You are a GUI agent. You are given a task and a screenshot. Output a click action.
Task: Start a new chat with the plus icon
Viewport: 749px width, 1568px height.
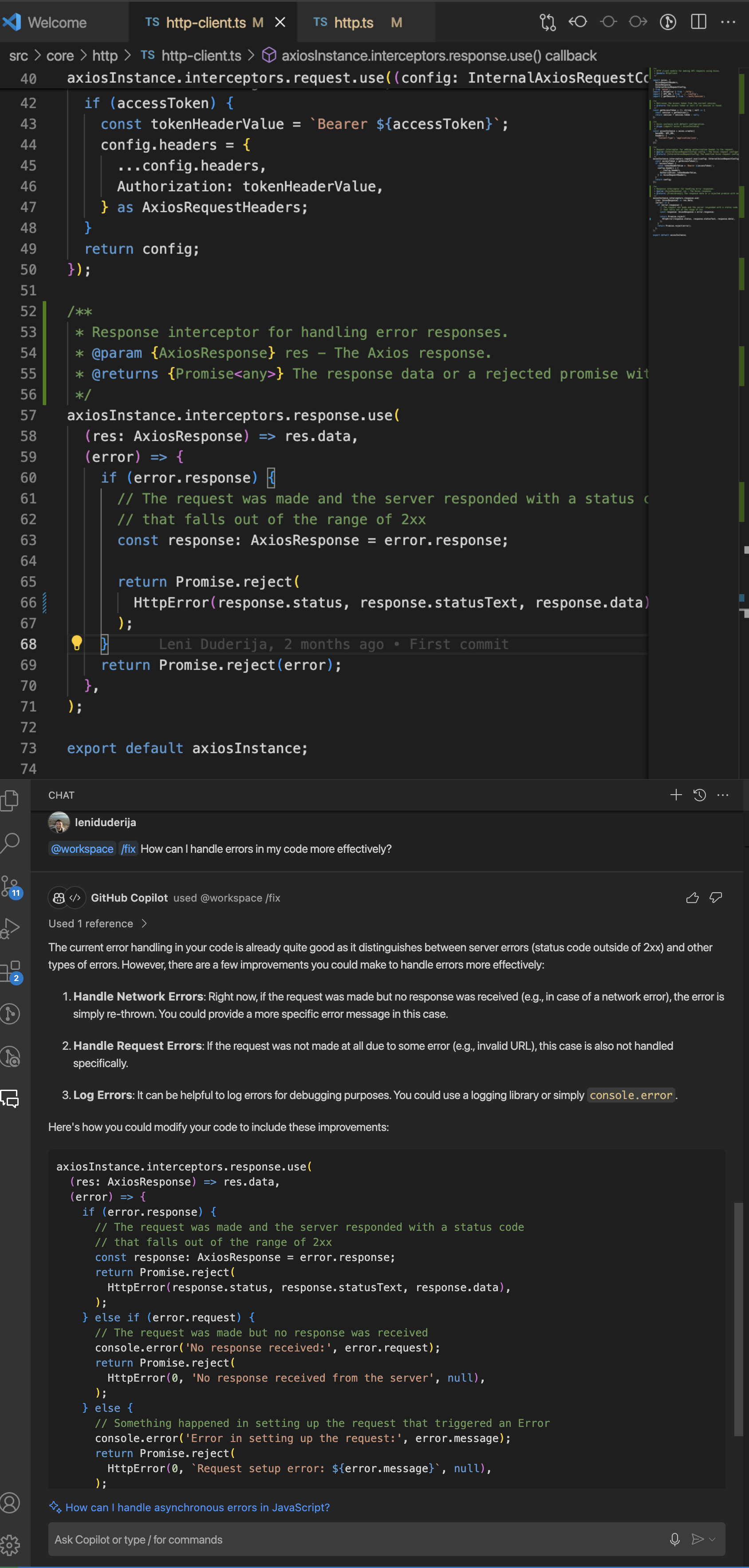[676, 795]
